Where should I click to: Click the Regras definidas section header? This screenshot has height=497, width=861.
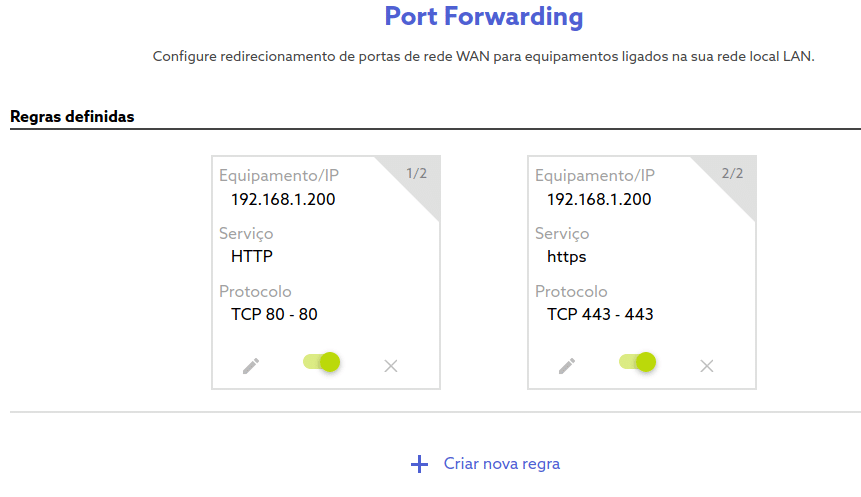72,116
